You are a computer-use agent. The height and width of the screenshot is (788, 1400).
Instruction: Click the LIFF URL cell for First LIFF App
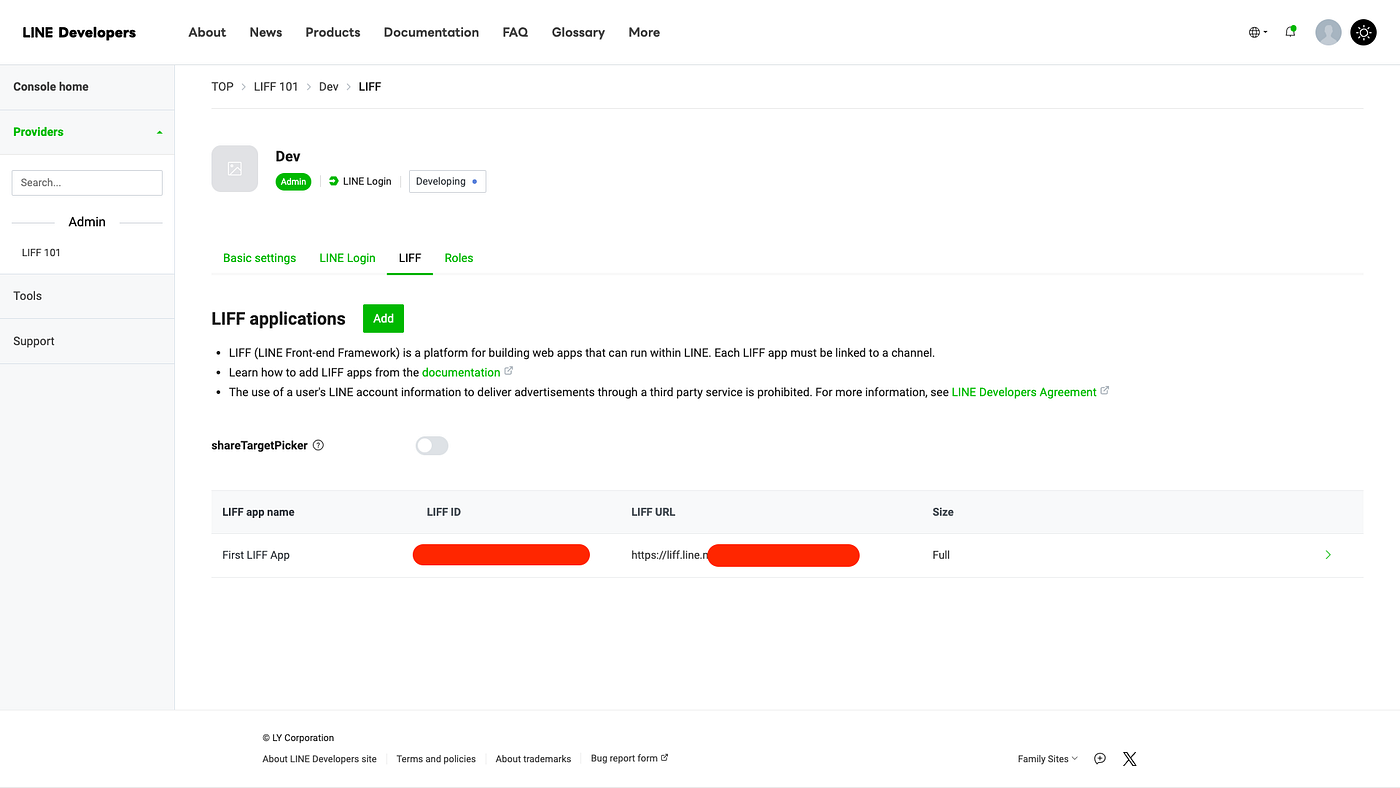[x=745, y=555]
